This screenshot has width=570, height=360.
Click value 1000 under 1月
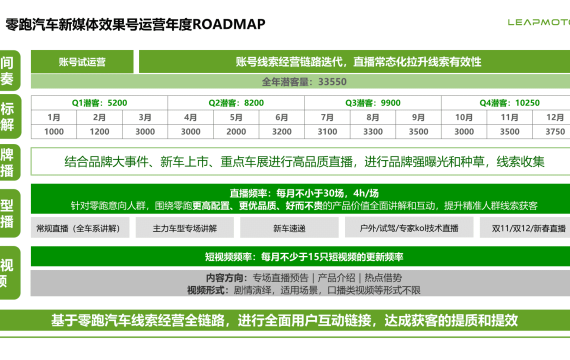point(54,132)
